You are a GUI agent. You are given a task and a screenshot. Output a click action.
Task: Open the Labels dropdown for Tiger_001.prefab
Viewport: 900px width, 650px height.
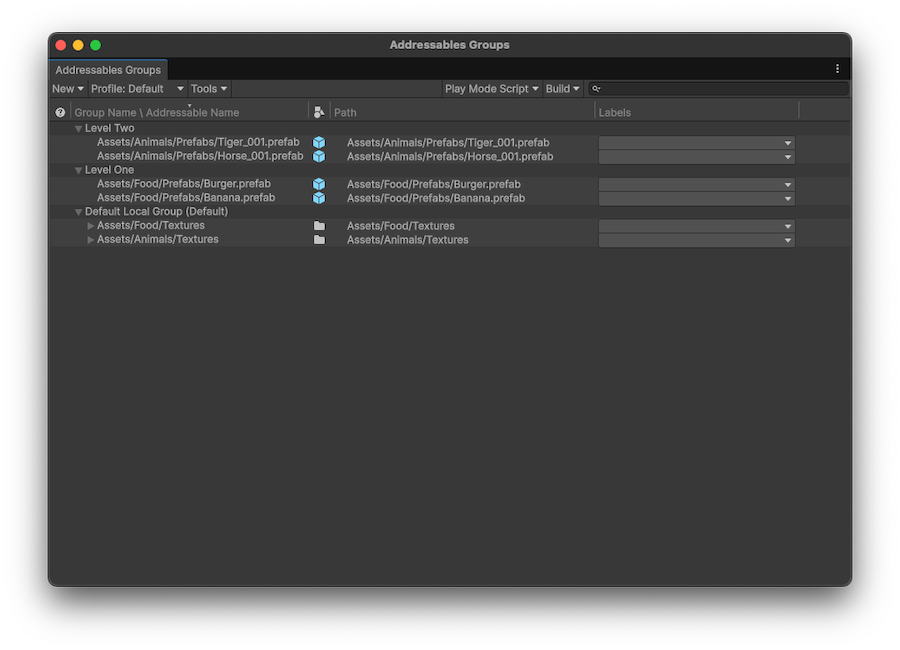[x=787, y=142]
